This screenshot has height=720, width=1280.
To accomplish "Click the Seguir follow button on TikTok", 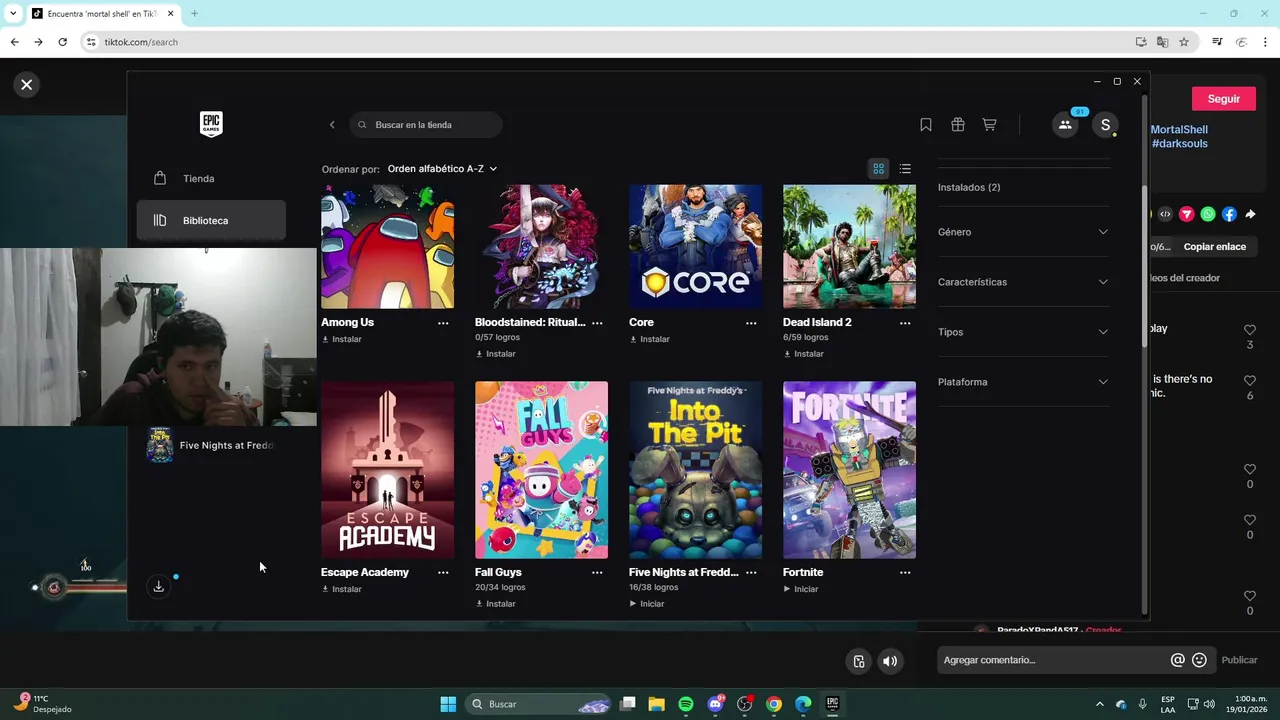I will coord(1224,99).
